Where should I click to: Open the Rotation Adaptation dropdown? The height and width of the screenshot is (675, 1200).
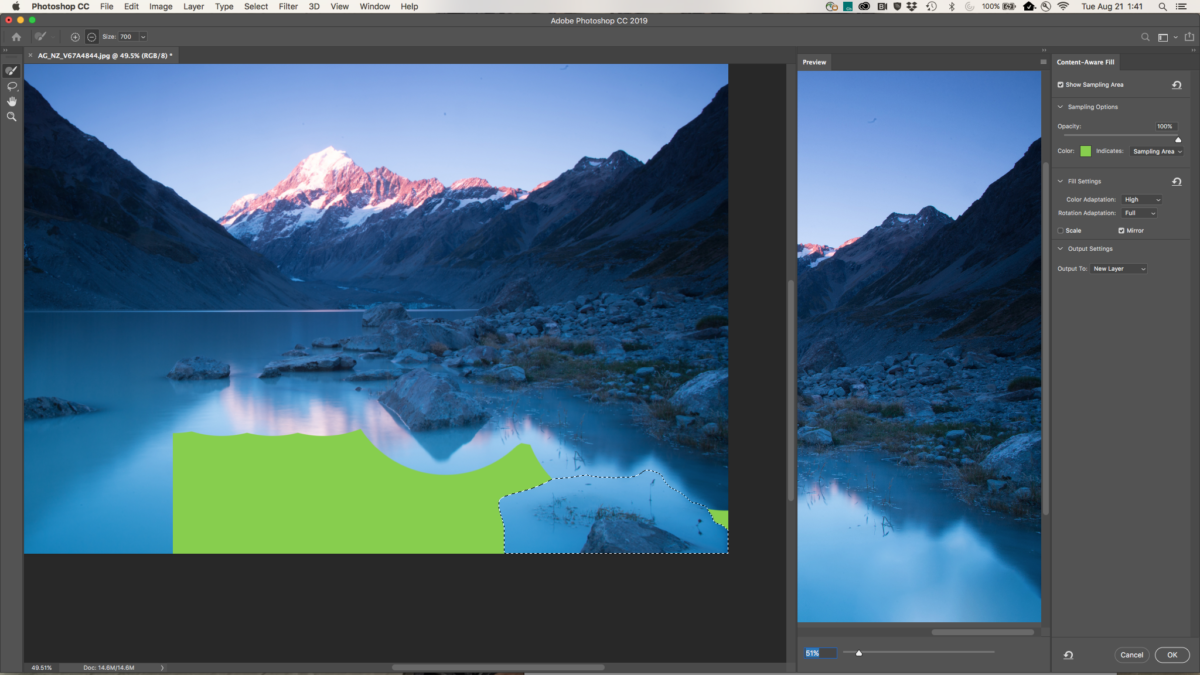tap(1139, 213)
